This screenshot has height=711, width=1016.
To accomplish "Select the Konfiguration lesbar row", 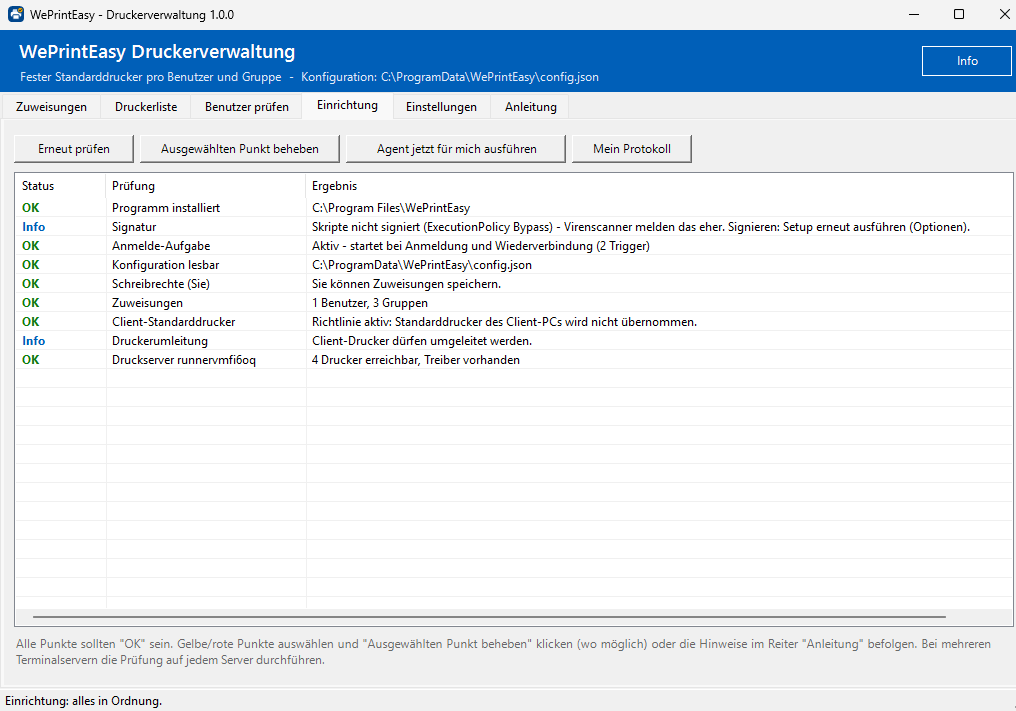I will point(513,264).
